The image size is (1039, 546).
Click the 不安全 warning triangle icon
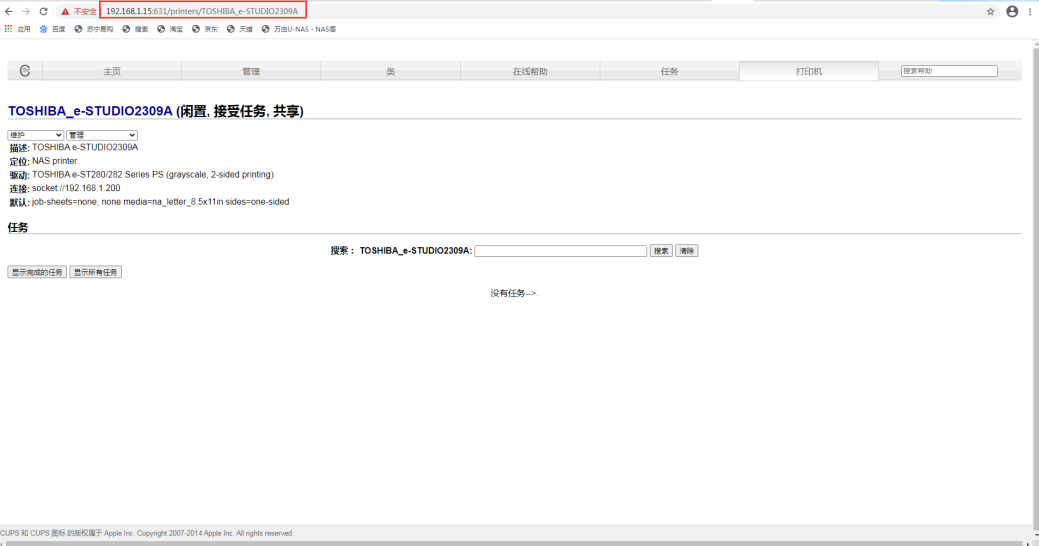(x=65, y=11)
